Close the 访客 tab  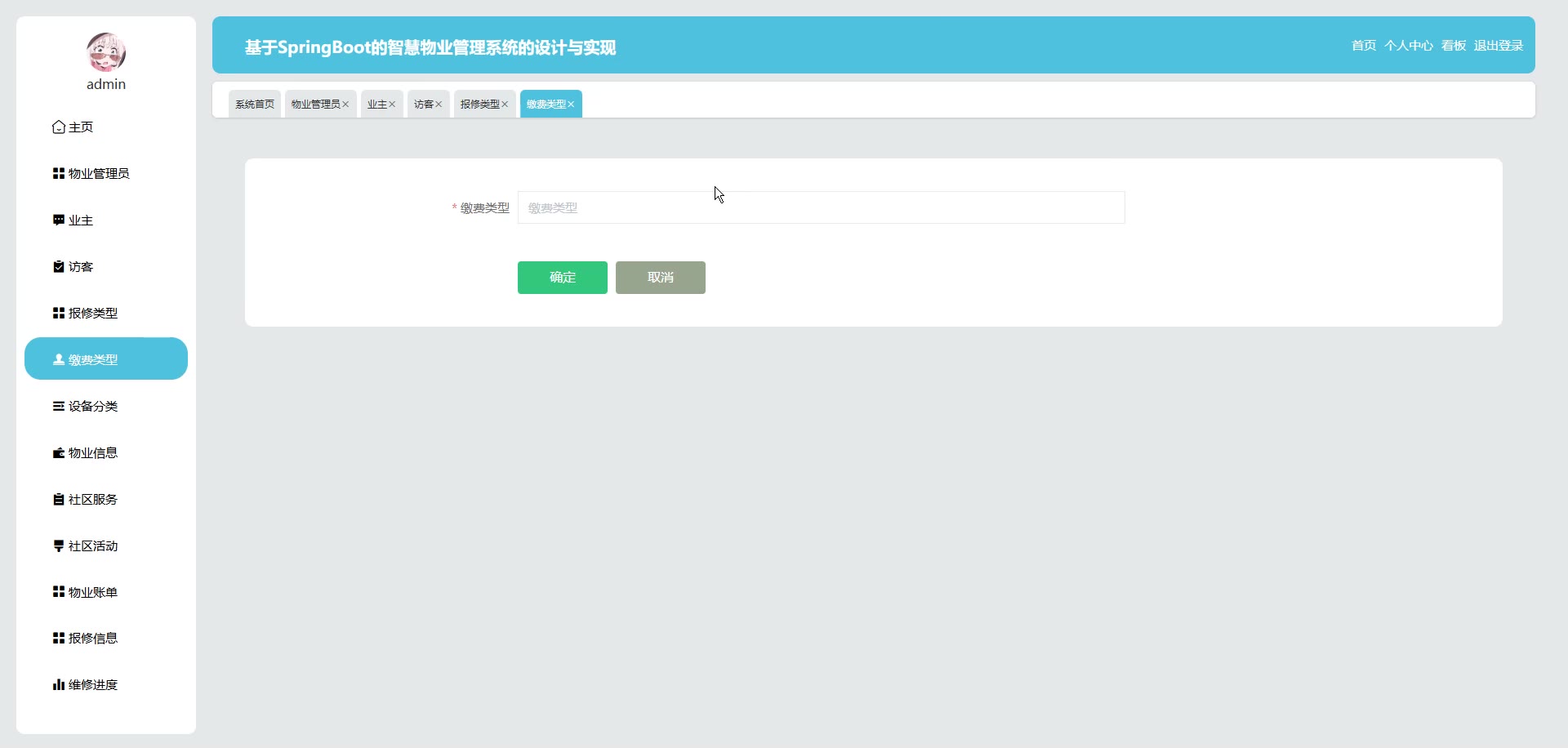(439, 105)
